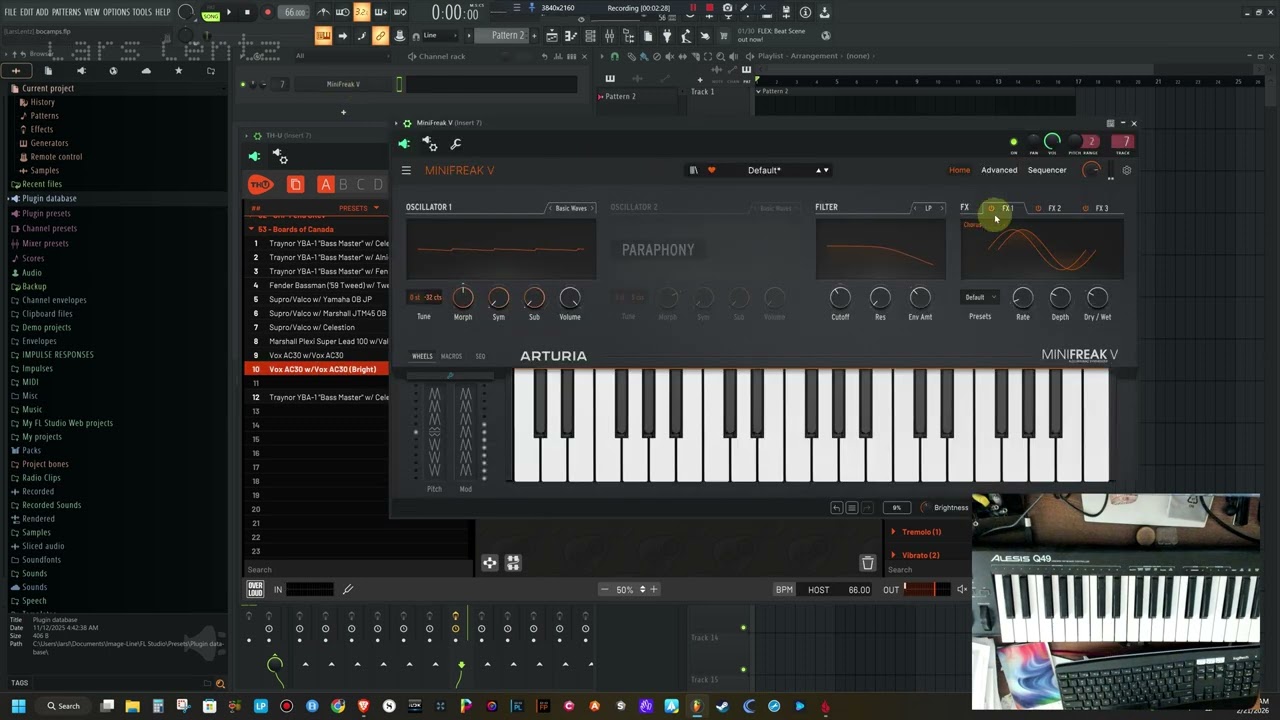This screenshot has width=1280, height=720.
Task: Open the cloud tab in Browser
Action: (146, 71)
